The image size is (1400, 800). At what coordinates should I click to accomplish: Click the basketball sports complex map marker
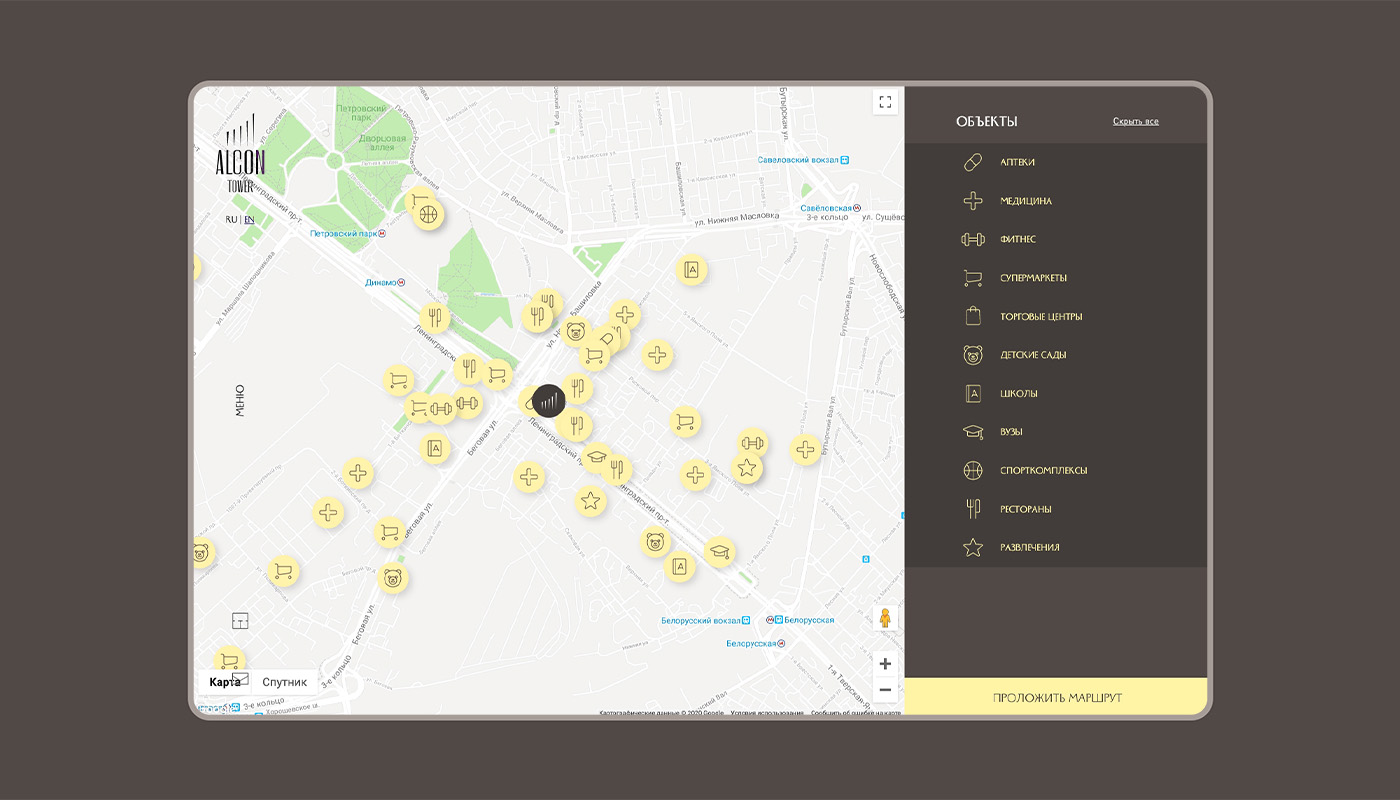[429, 214]
